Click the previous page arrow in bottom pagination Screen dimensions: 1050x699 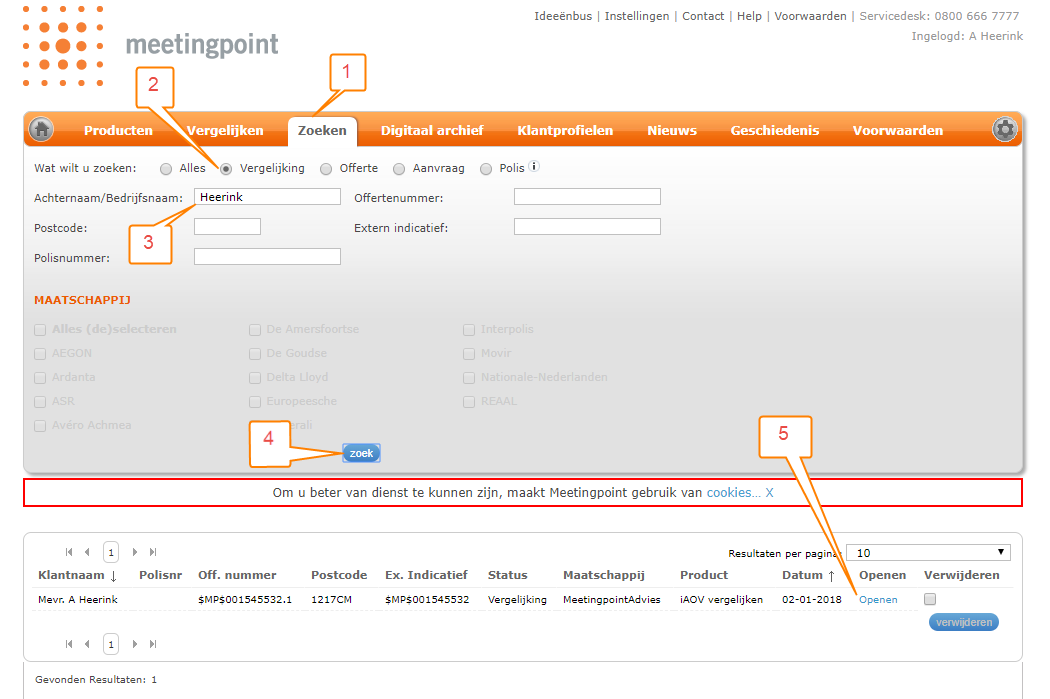click(87, 644)
